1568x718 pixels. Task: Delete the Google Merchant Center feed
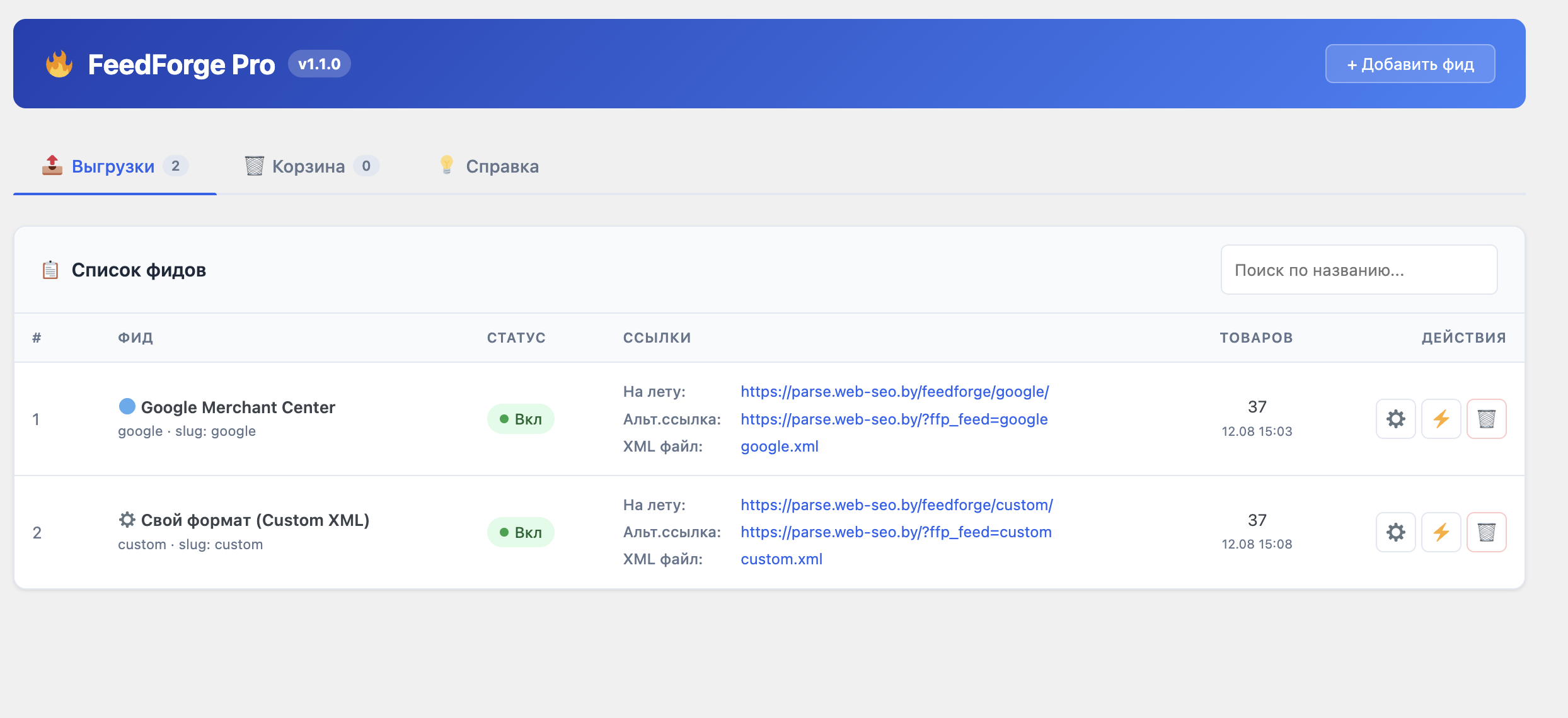pos(1487,419)
